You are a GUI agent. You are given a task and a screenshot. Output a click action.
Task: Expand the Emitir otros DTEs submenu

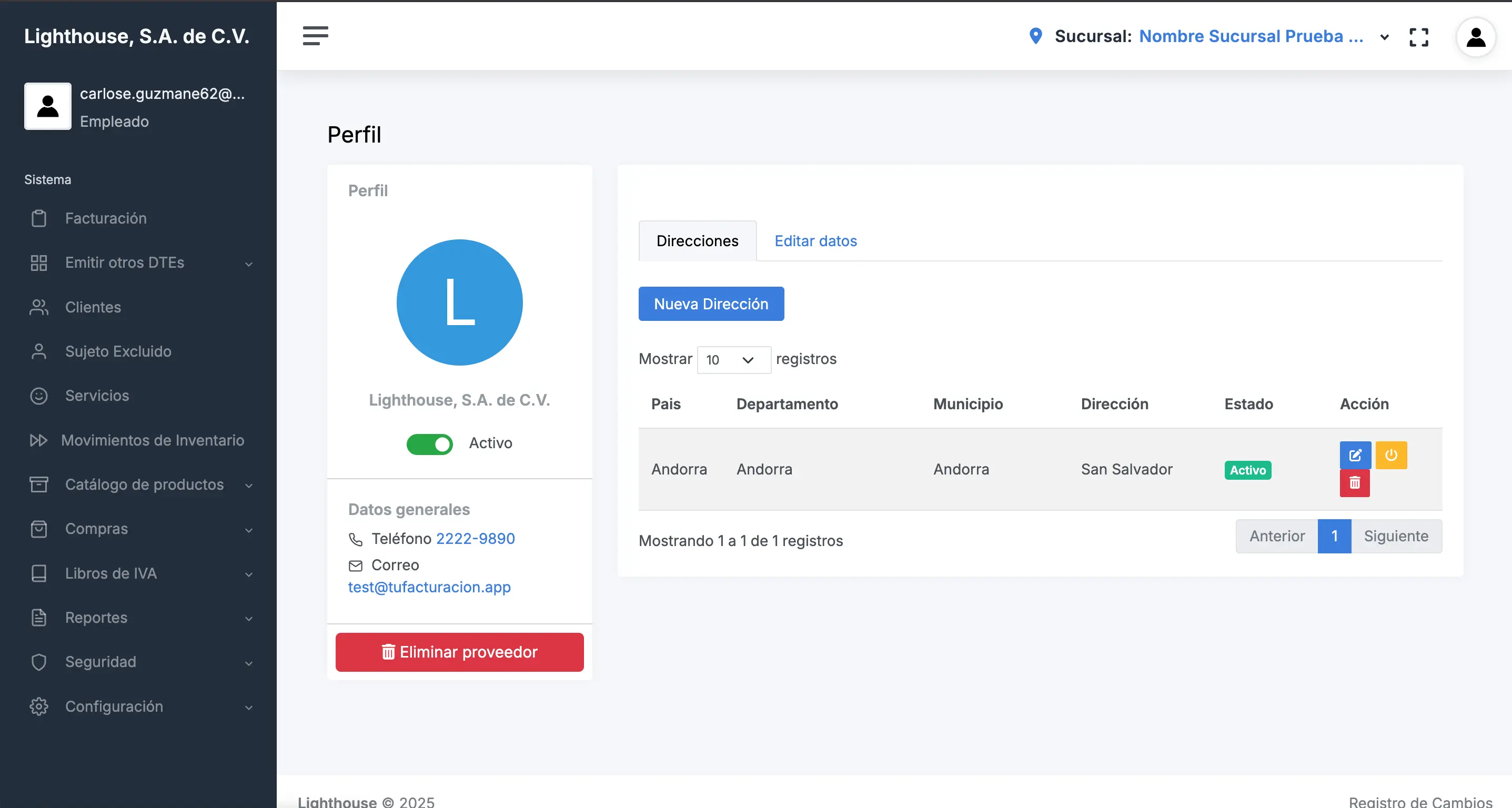(249, 264)
